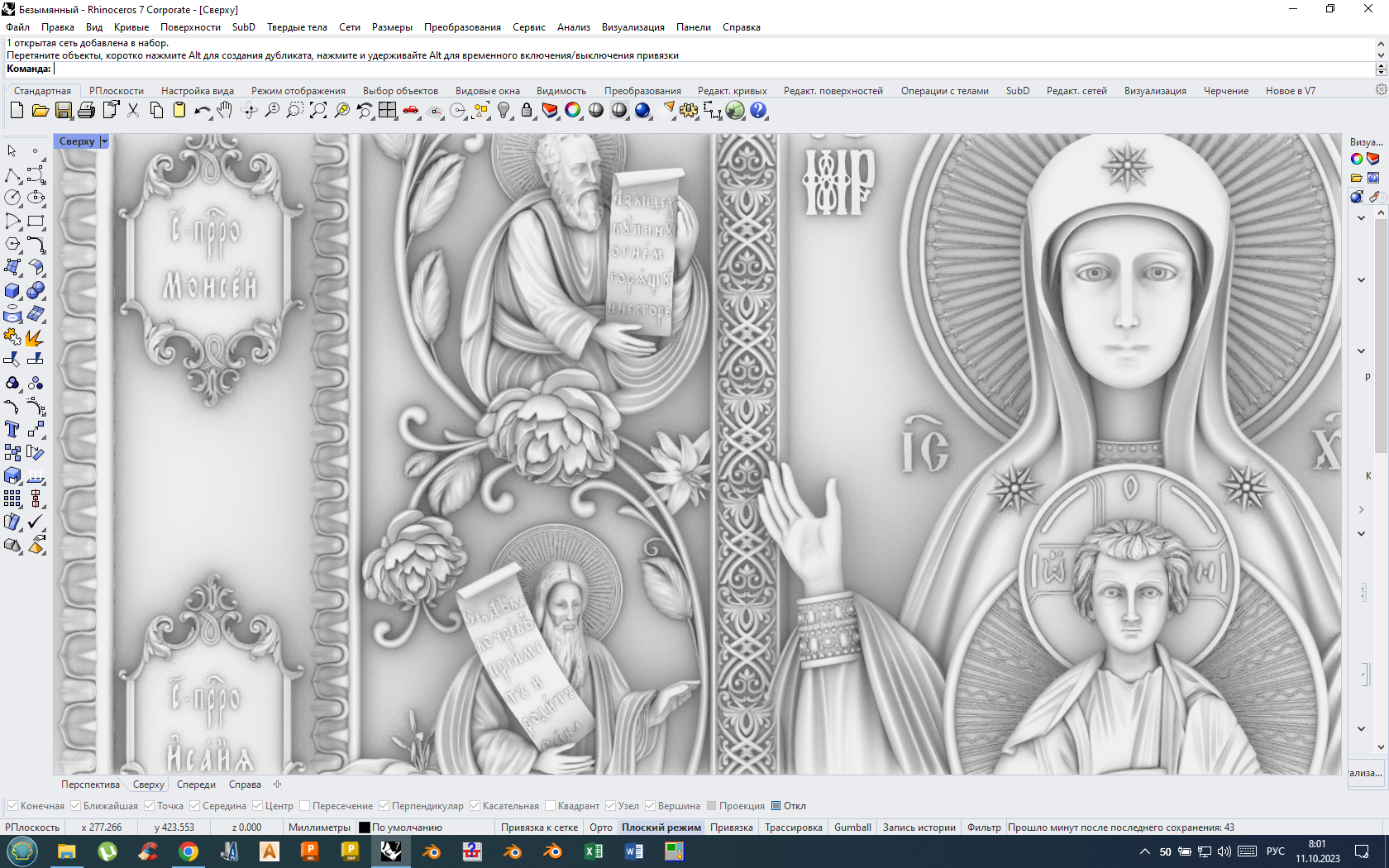Expand the right-pointing chevron in right panel
This screenshot has width=1389, height=868.
pos(1361,510)
